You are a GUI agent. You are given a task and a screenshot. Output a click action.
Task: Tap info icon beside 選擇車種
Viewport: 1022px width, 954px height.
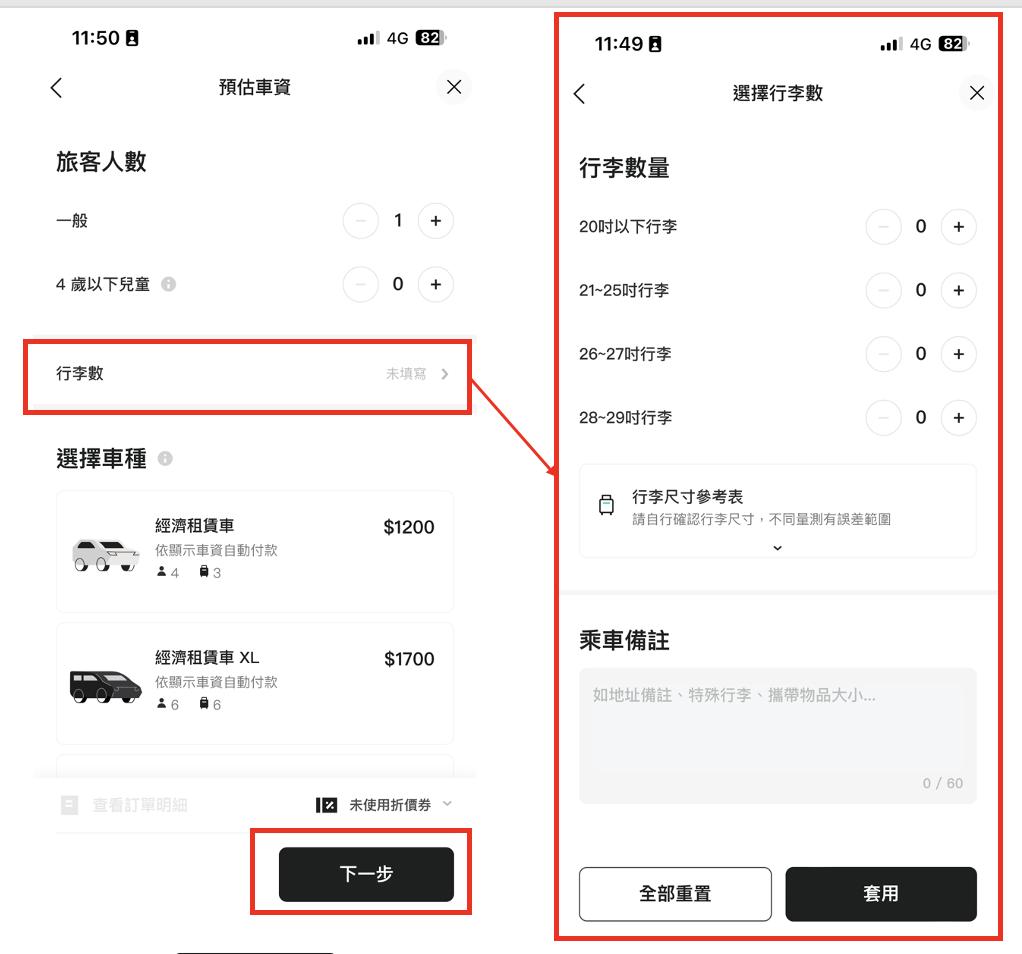click(165, 459)
